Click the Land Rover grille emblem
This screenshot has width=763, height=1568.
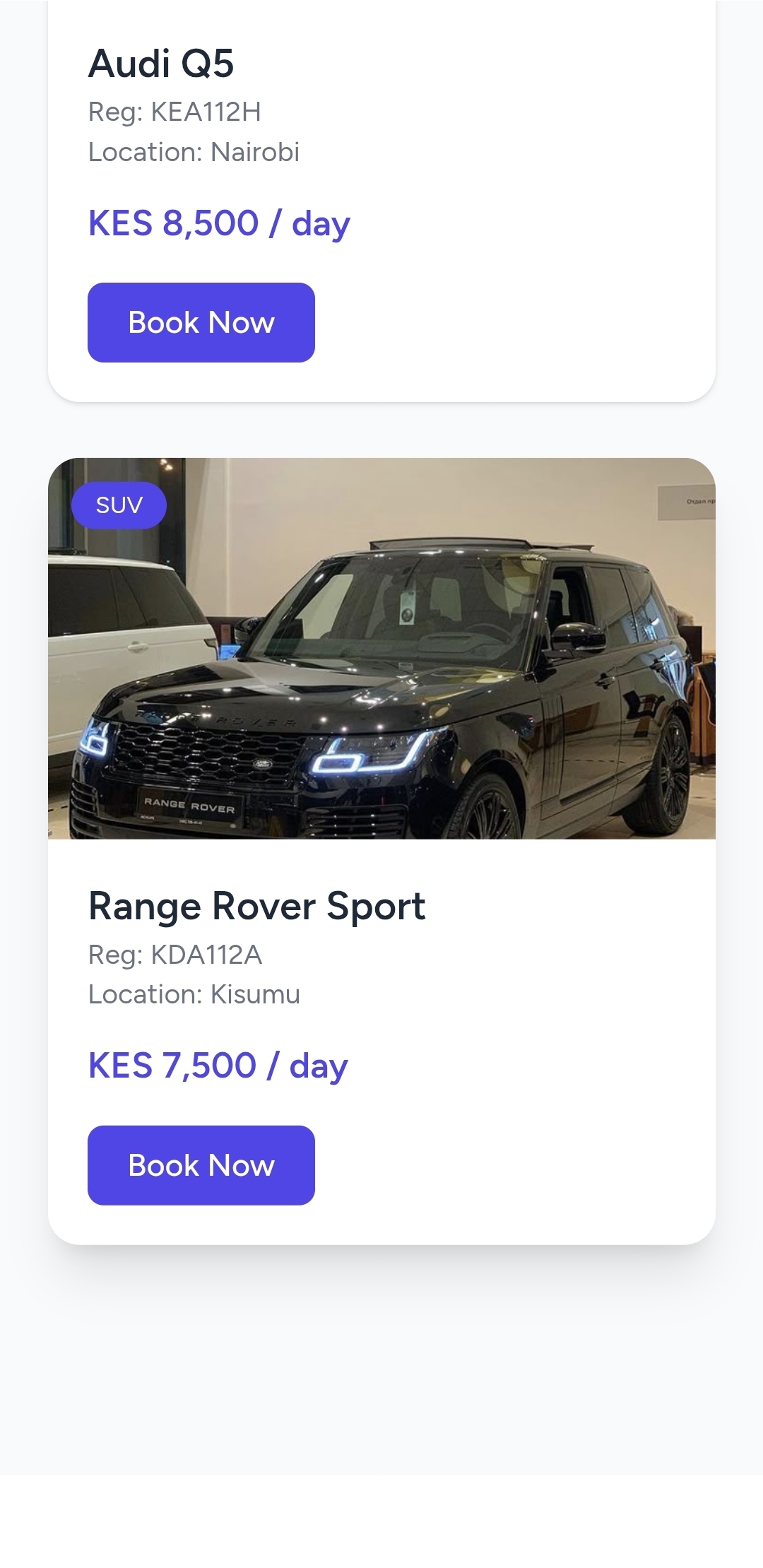pos(263,763)
